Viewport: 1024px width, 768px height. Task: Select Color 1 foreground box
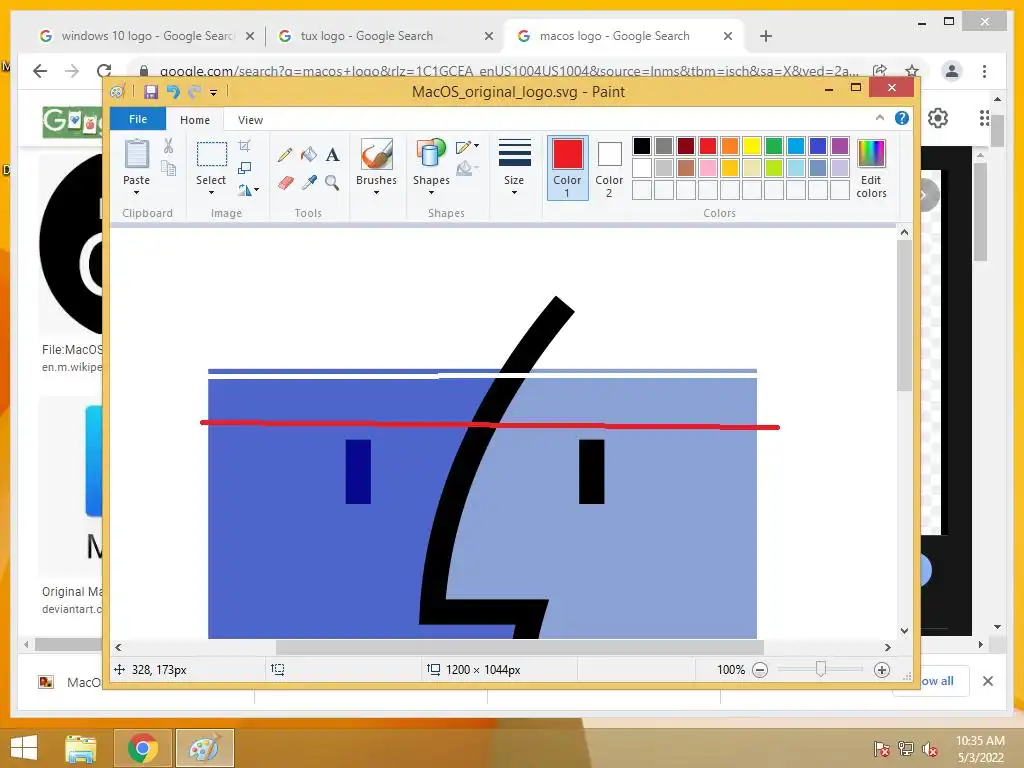point(568,168)
